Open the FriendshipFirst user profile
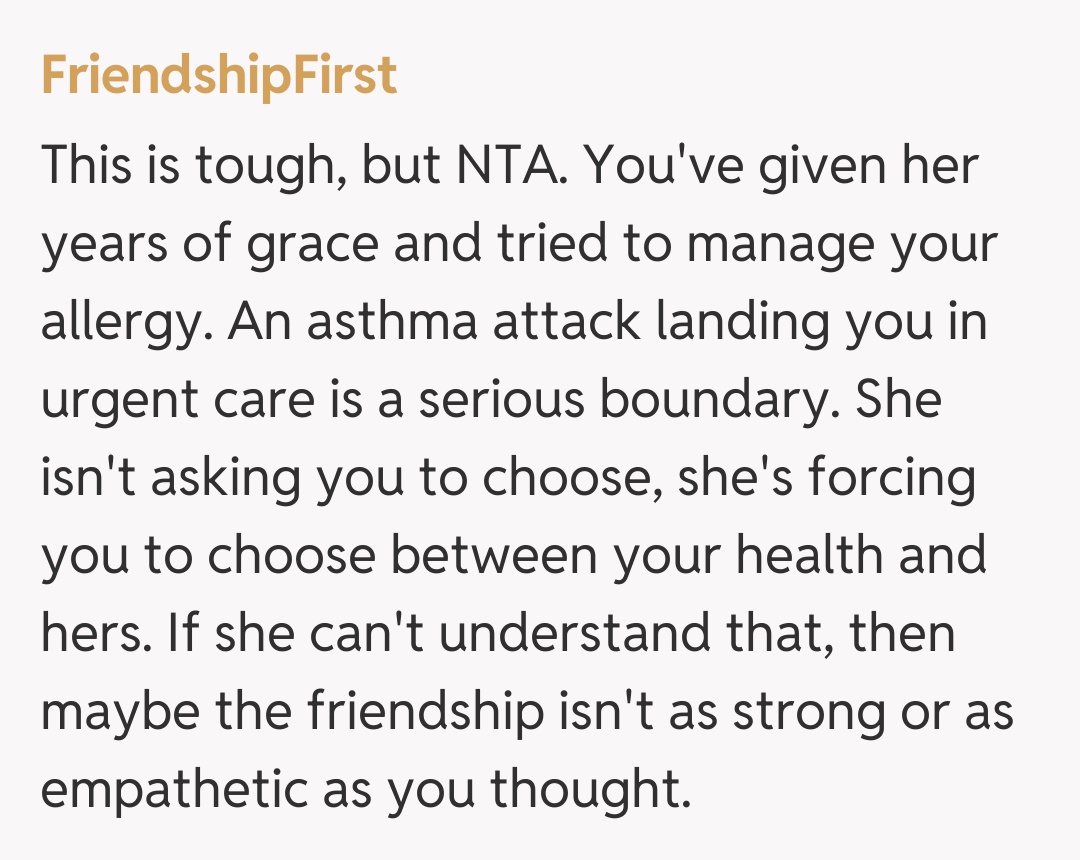Image resolution: width=1080 pixels, height=860 pixels. [x=219, y=77]
